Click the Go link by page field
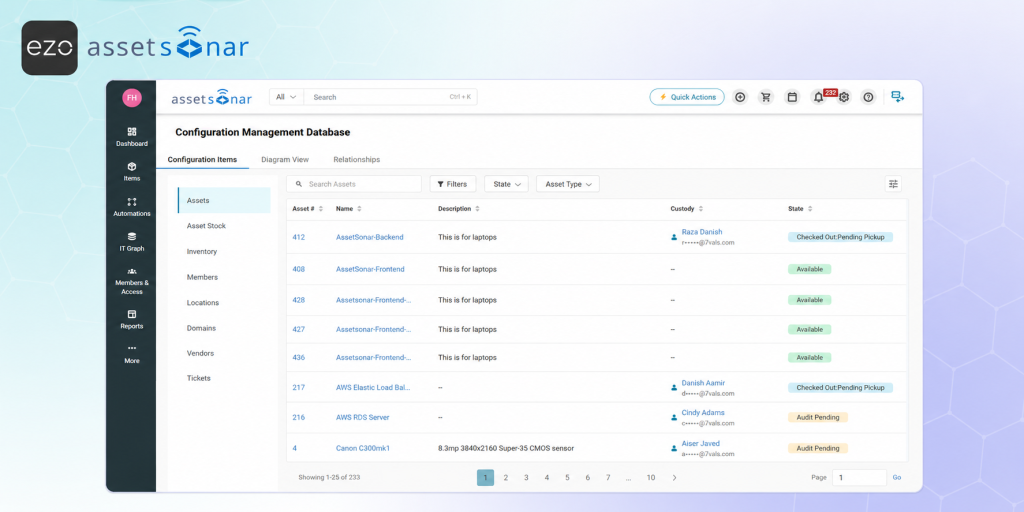Image resolution: width=1024 pixels, height=512 pixels. point(897,477)
